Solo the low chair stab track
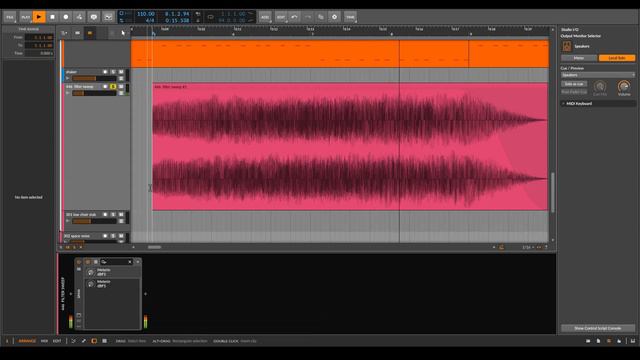 [113, 214]
